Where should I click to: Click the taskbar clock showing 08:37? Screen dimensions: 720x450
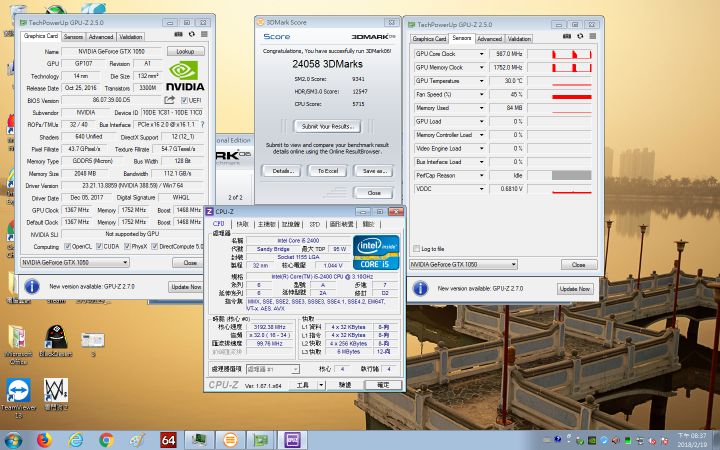692,439
